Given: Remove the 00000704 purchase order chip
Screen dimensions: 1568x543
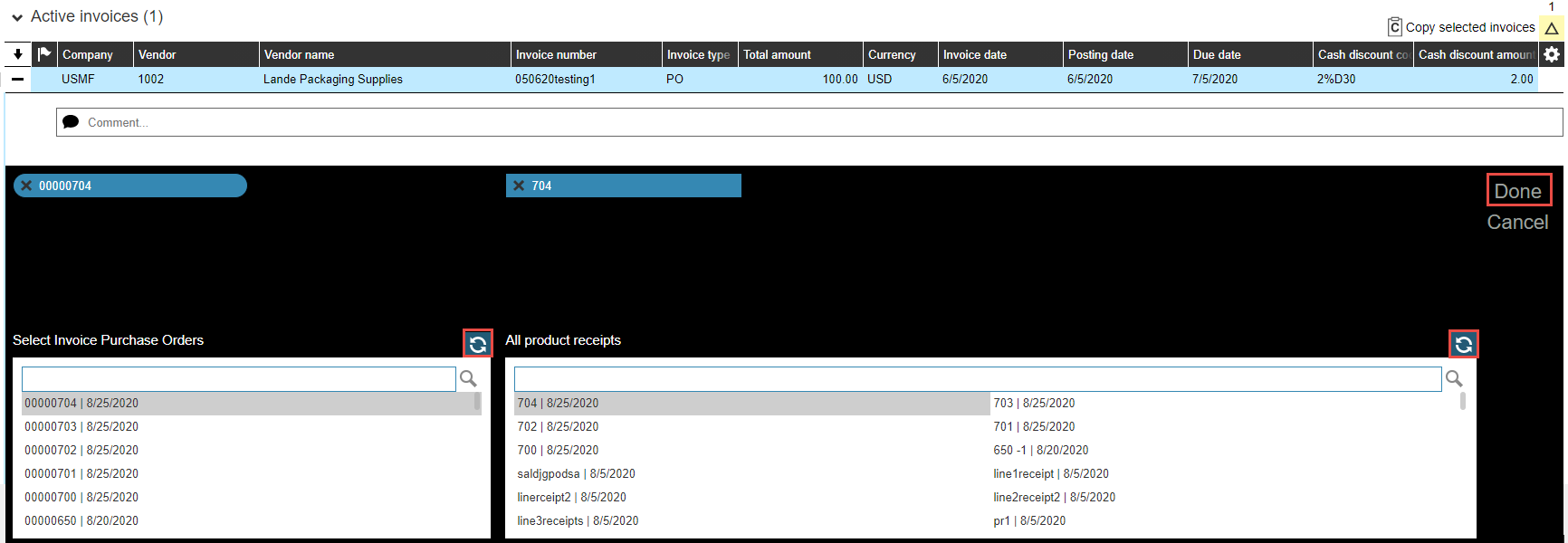Looking at the screenshot, I should pos(26,186).
